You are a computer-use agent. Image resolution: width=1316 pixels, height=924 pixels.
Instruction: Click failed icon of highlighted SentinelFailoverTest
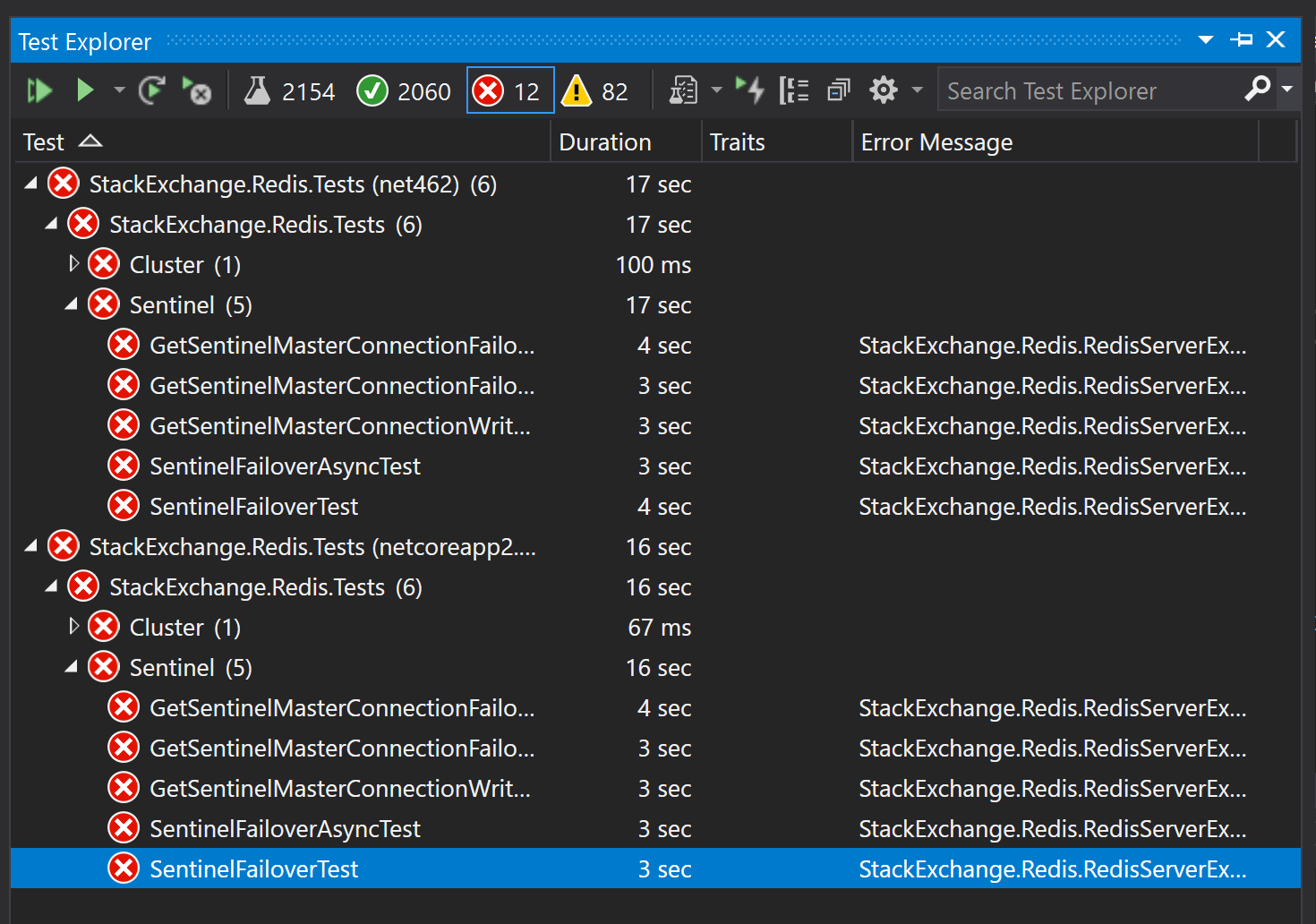pos(124,868)
